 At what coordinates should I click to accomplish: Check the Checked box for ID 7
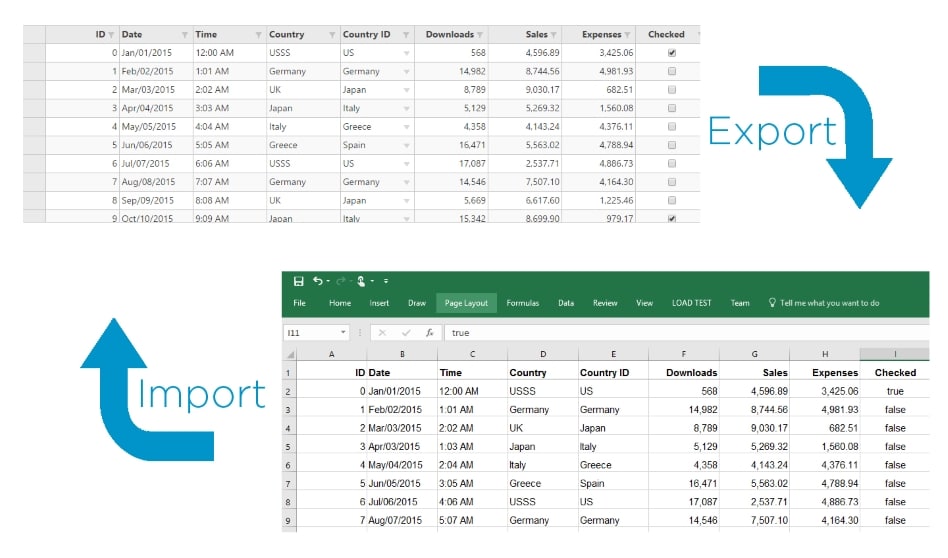coord(672,182)
